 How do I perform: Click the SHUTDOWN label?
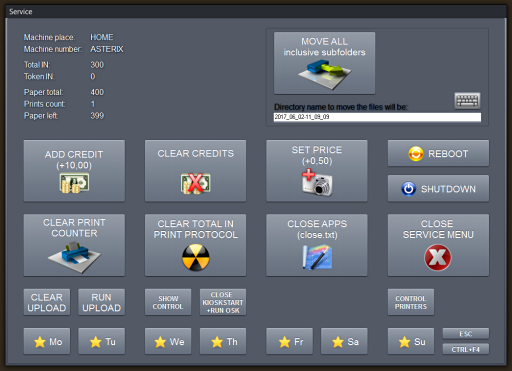pos(448,189)
